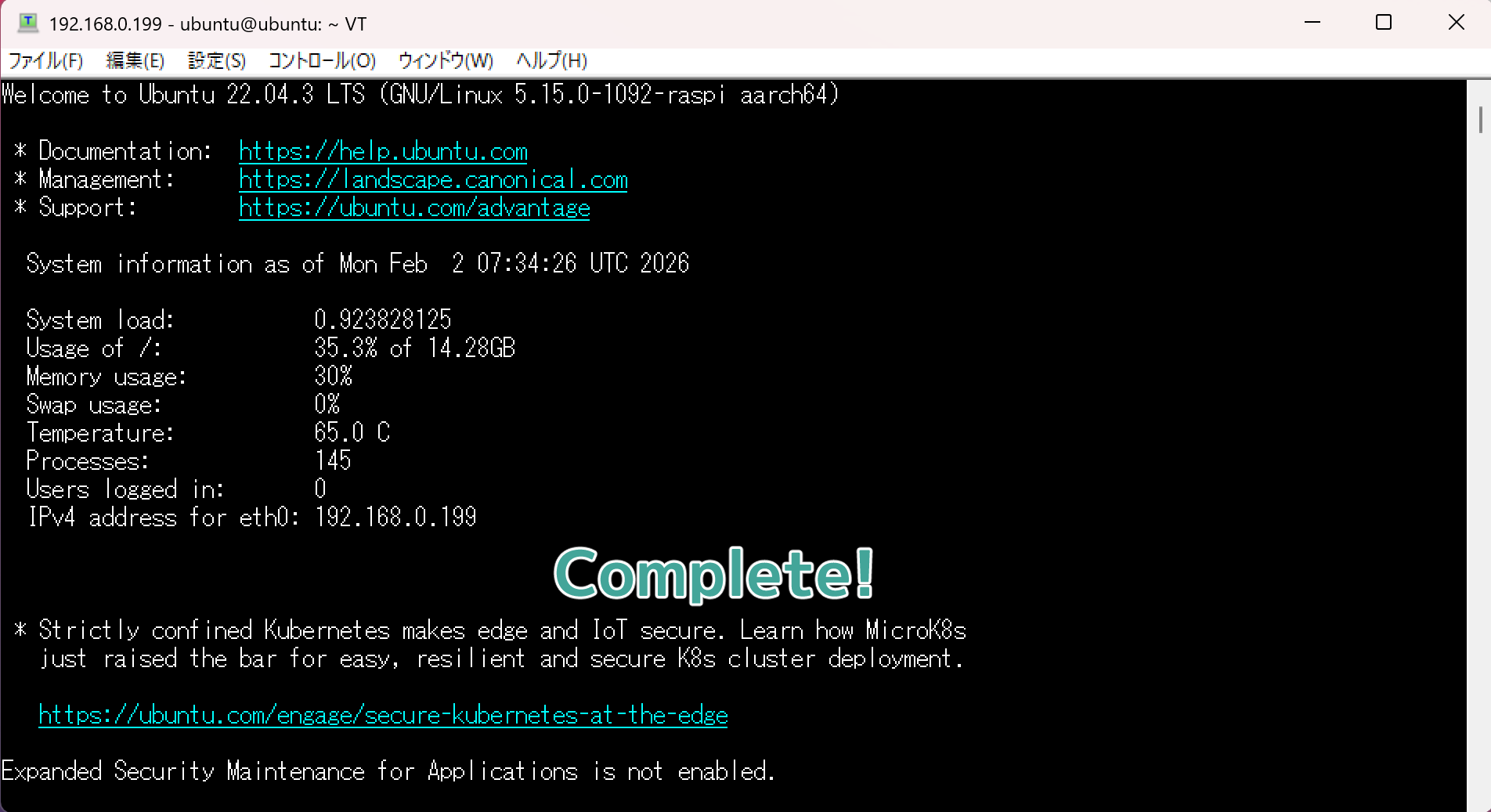This screenshot has height=812, width=1491.
Task: Click the vertical scrollbar thumb
Action: (1480, 120)
